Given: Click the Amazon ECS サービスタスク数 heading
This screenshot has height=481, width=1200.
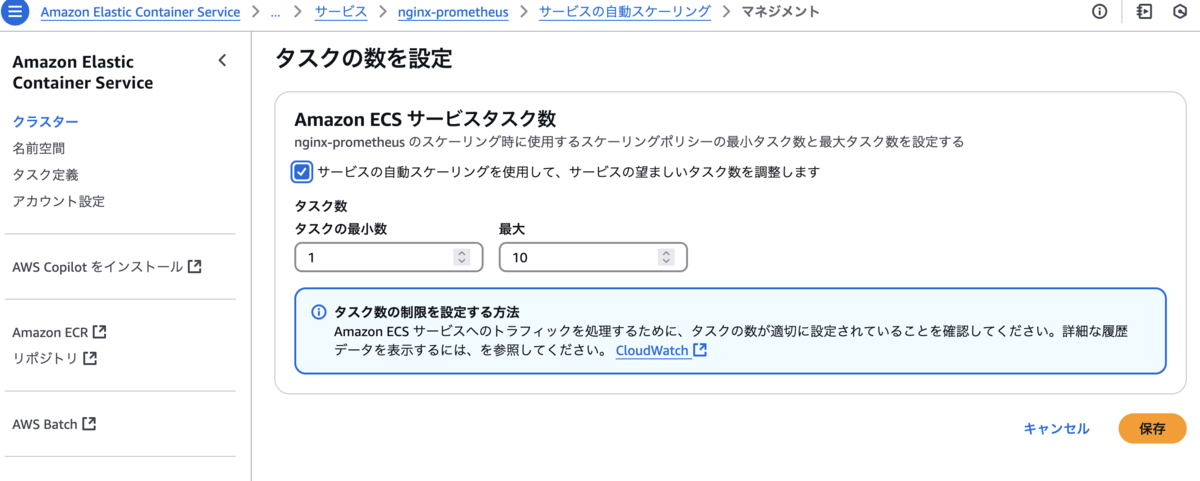Looking at the screenshot, I should (x=425, y=119).
